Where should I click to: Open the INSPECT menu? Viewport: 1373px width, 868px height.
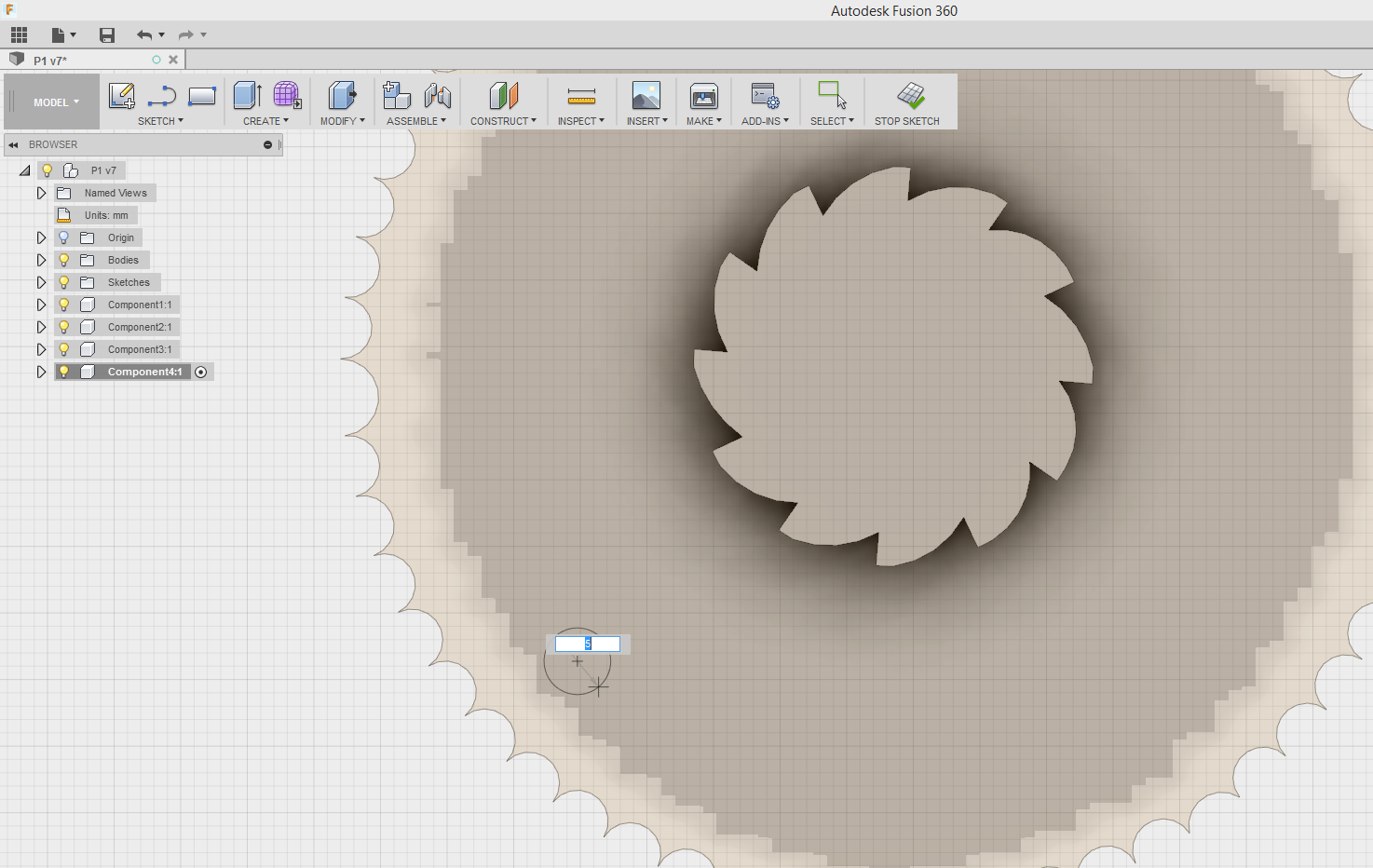tap(581, 121)
